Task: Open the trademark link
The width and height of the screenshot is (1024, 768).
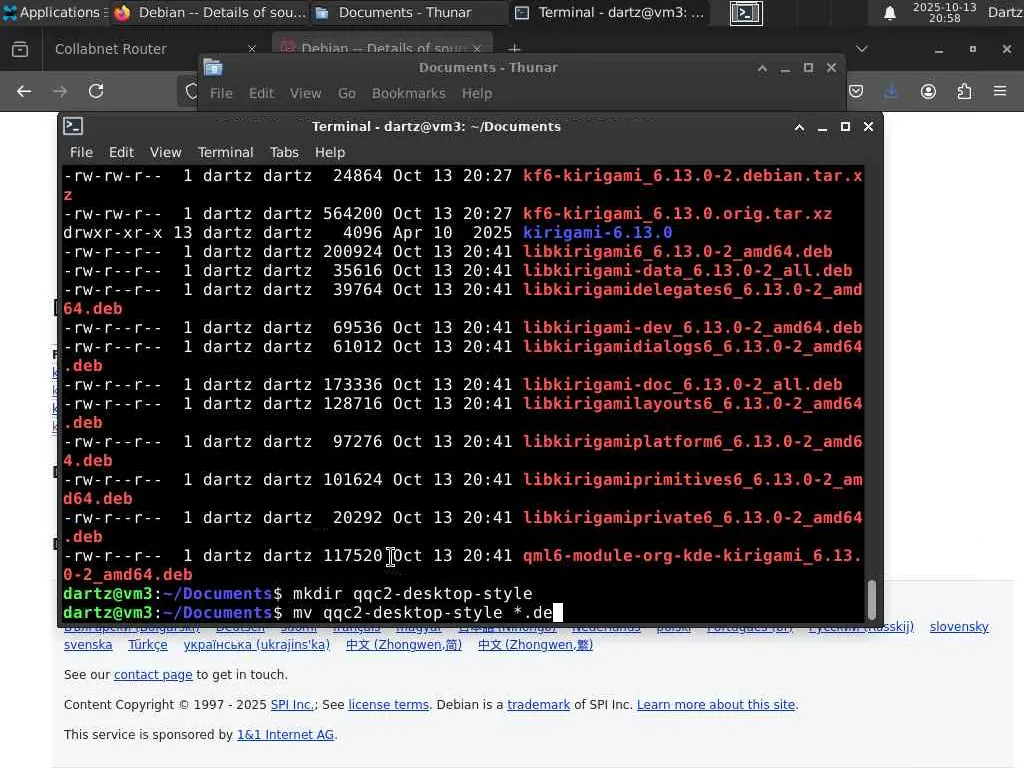Action: 539,705
